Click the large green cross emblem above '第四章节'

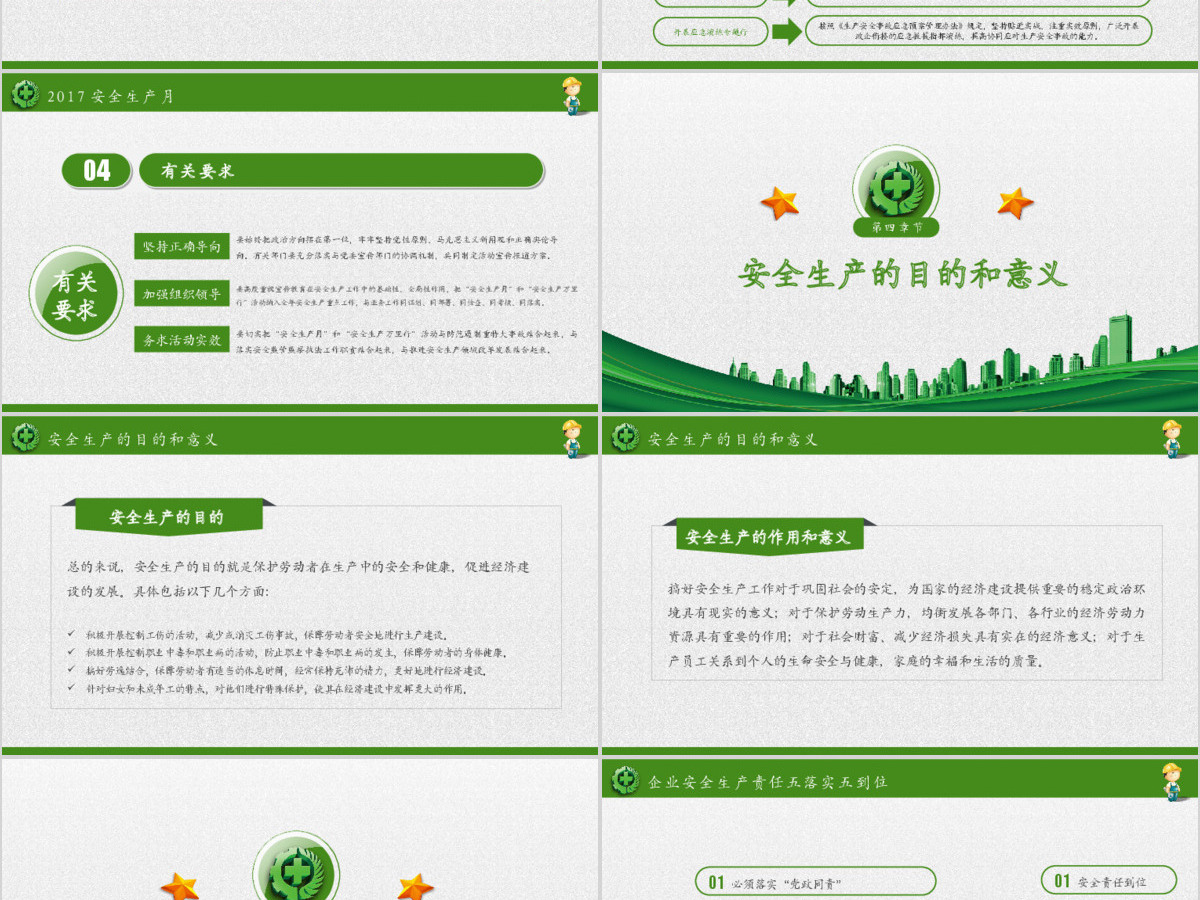pos(897,186)
